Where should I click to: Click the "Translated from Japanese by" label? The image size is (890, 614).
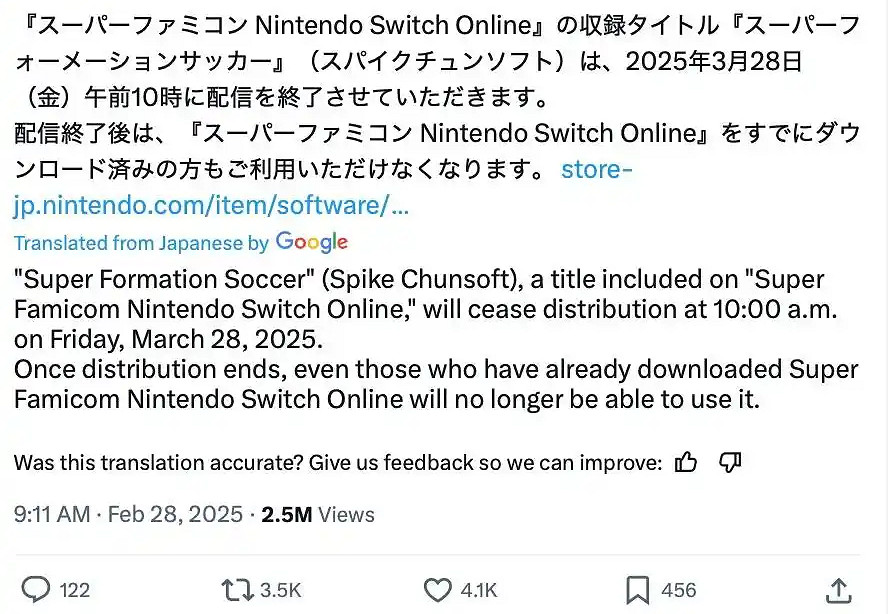[x=141, y=243]
